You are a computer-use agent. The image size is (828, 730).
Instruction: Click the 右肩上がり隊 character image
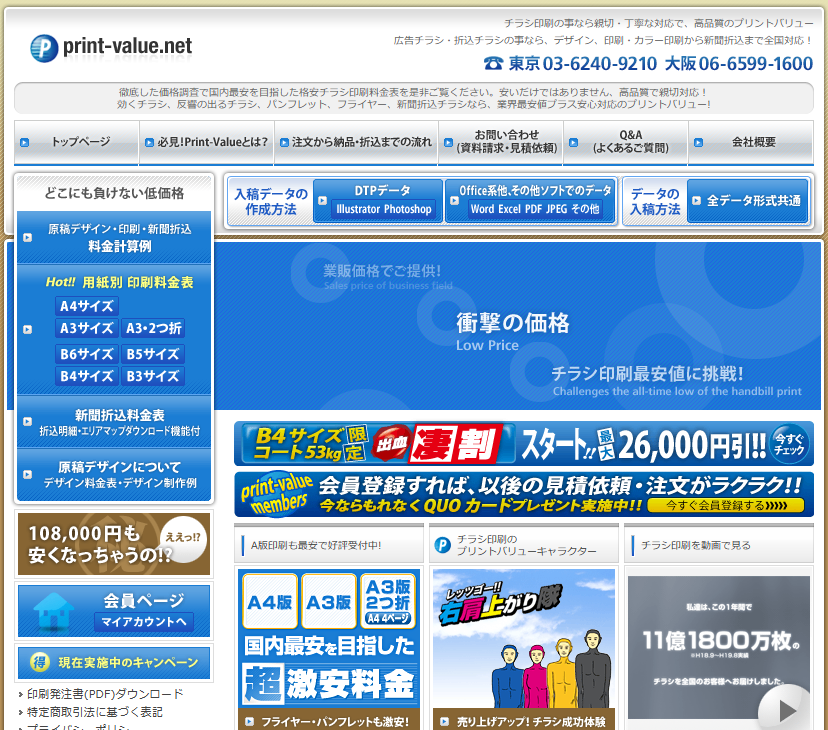pyautogui.click(x=524, y=639)
